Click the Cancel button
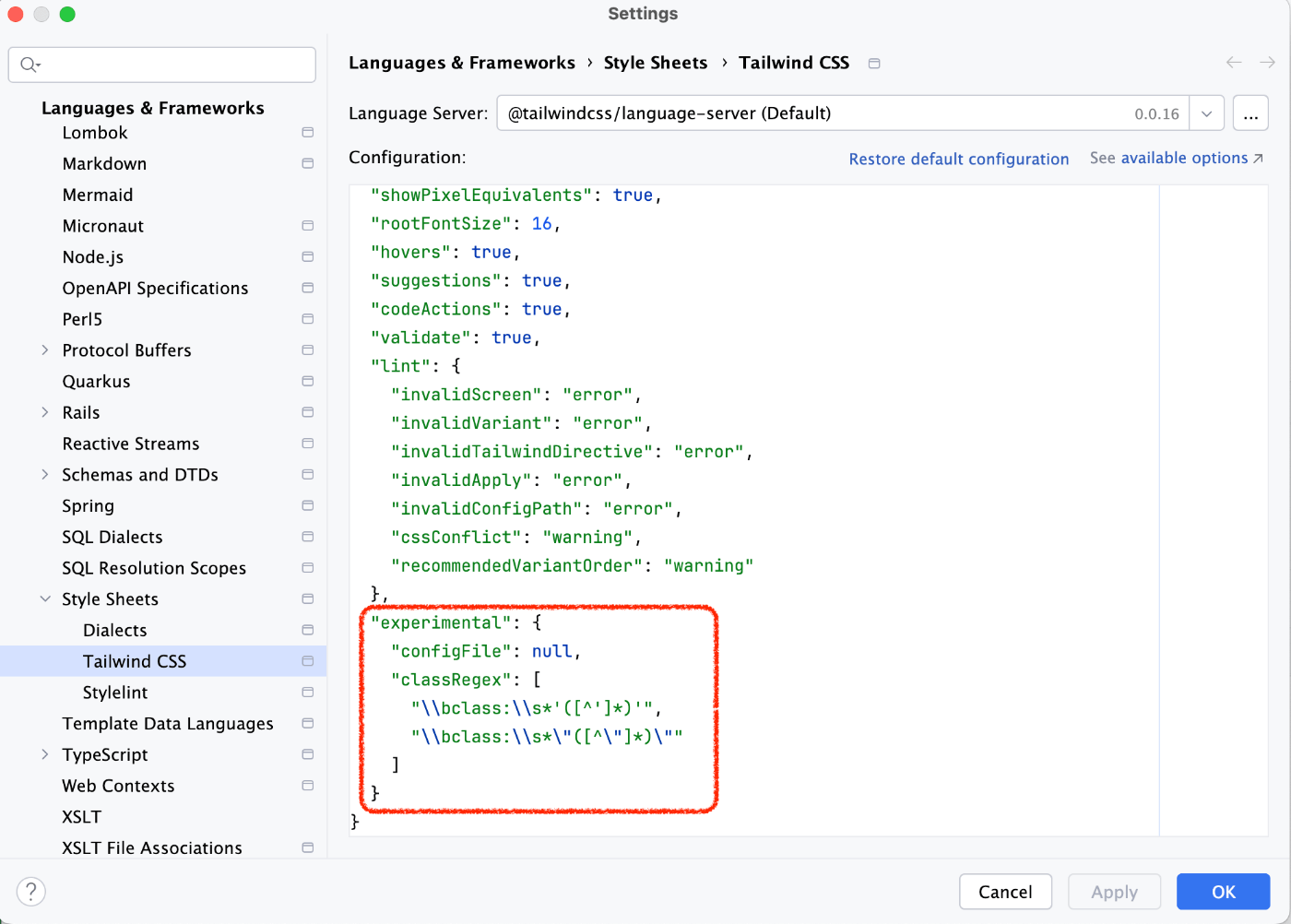 click(x=1005, y=892)
